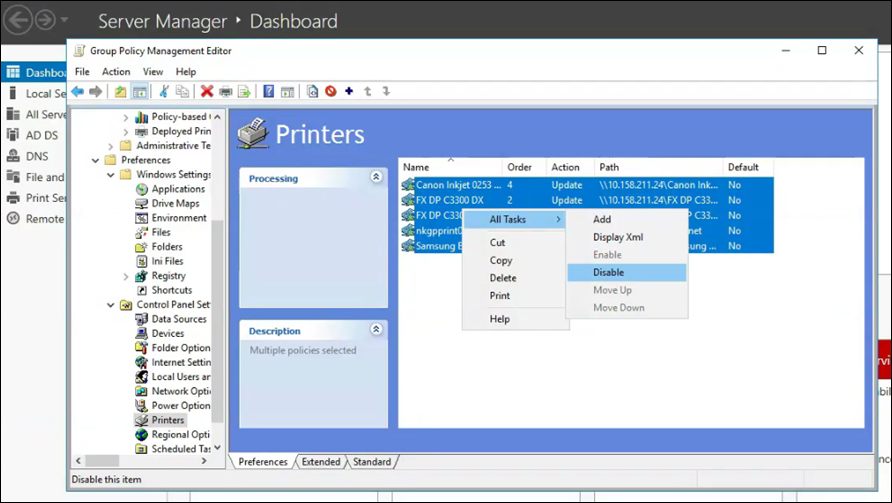Click the Export list toolbar icon
Screen dimensions: 892x503
click(x=243, y=92)
